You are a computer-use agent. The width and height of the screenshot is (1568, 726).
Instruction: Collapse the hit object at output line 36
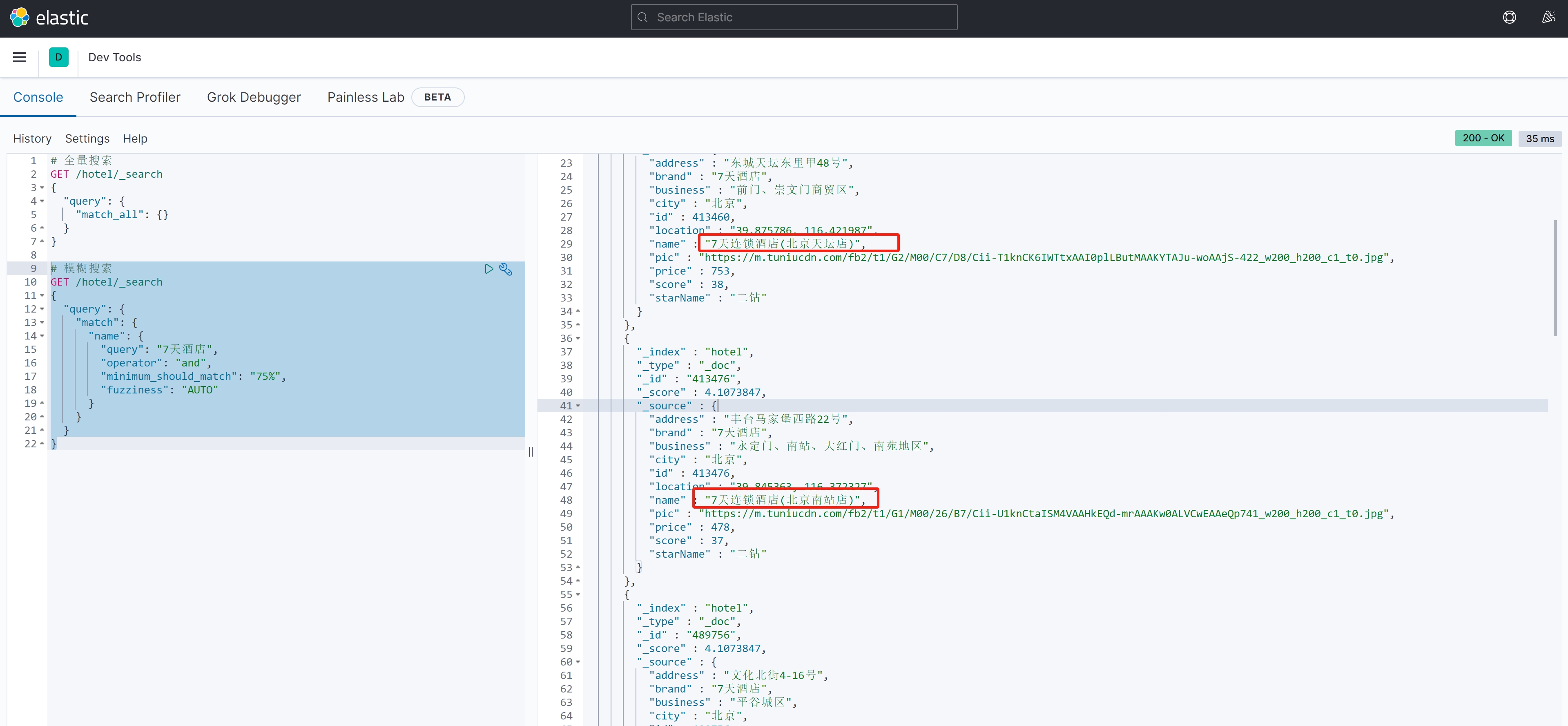click(578, 338)
